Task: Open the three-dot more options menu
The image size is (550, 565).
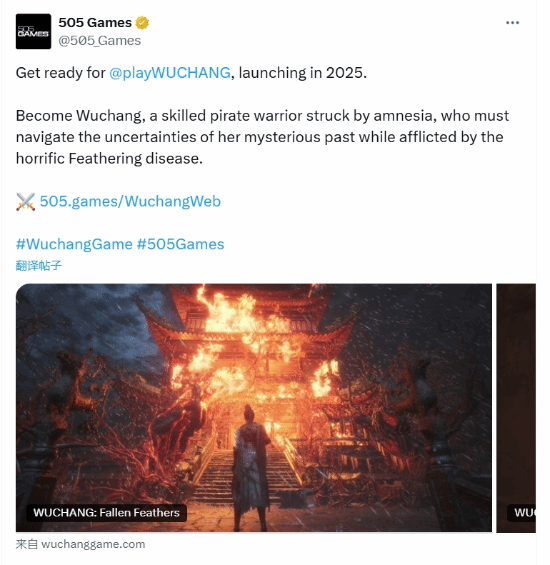Action: (x=512, y=23)
